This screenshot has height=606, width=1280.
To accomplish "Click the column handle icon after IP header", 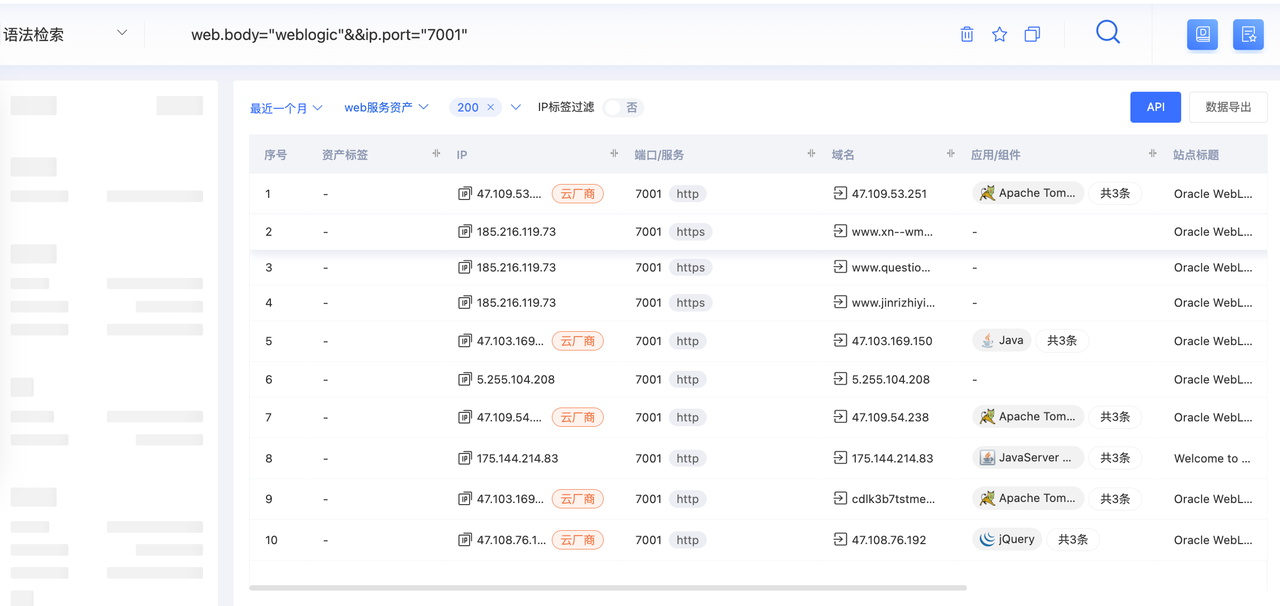I will click(614, 154).
